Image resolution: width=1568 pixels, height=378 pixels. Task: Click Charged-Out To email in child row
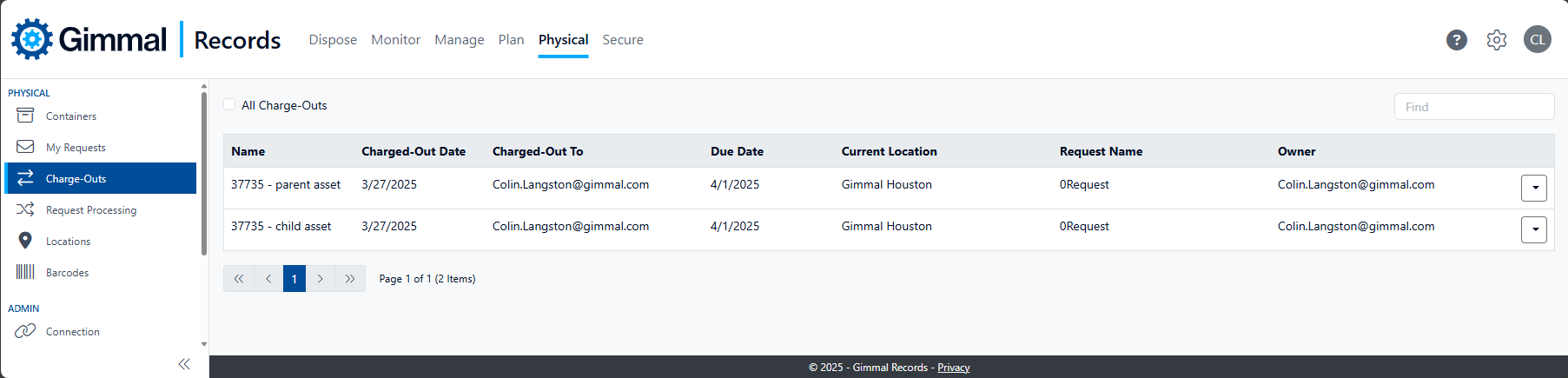click(x=571, y=226)
